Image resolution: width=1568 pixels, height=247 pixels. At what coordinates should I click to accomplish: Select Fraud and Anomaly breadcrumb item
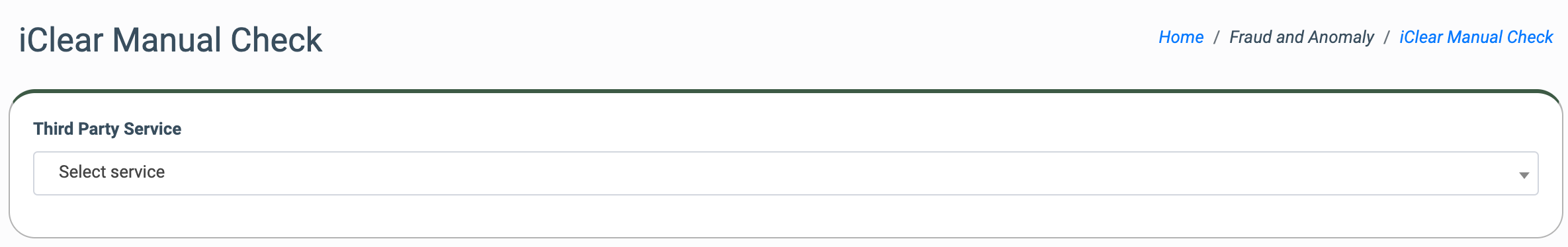click(x=1301, y=37)
